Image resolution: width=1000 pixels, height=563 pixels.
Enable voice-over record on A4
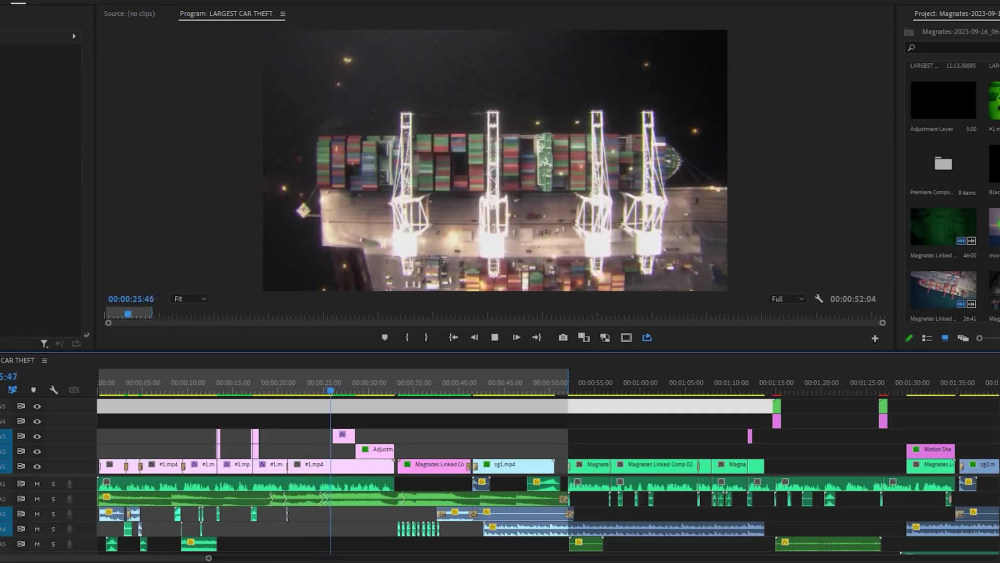click(x=70, y=529)
